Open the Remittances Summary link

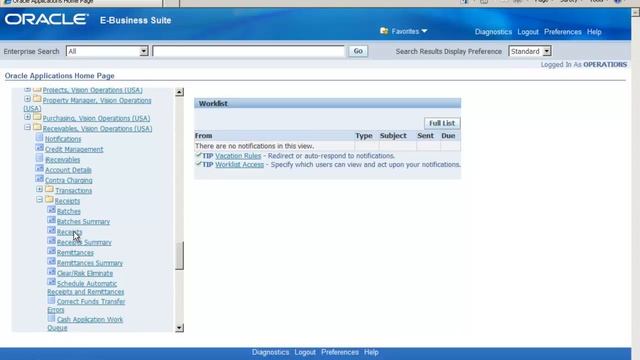[90, 263]
